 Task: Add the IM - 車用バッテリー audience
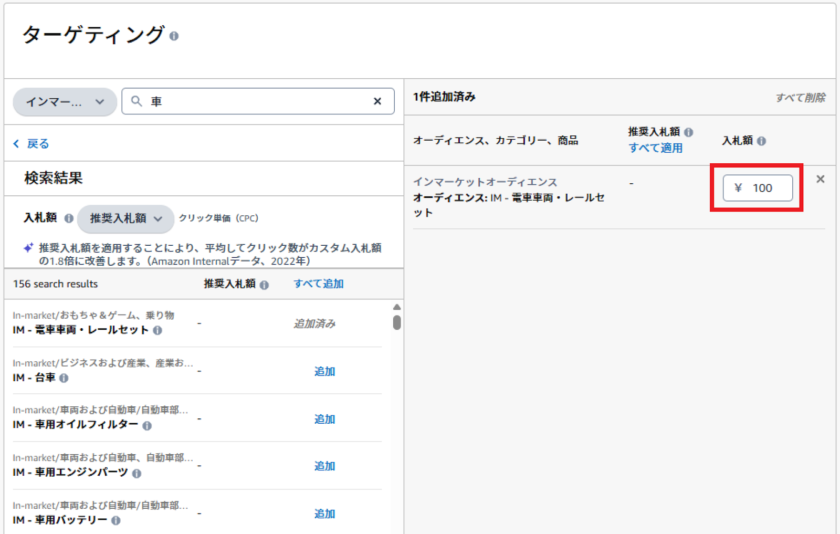[x=324, y=514]
